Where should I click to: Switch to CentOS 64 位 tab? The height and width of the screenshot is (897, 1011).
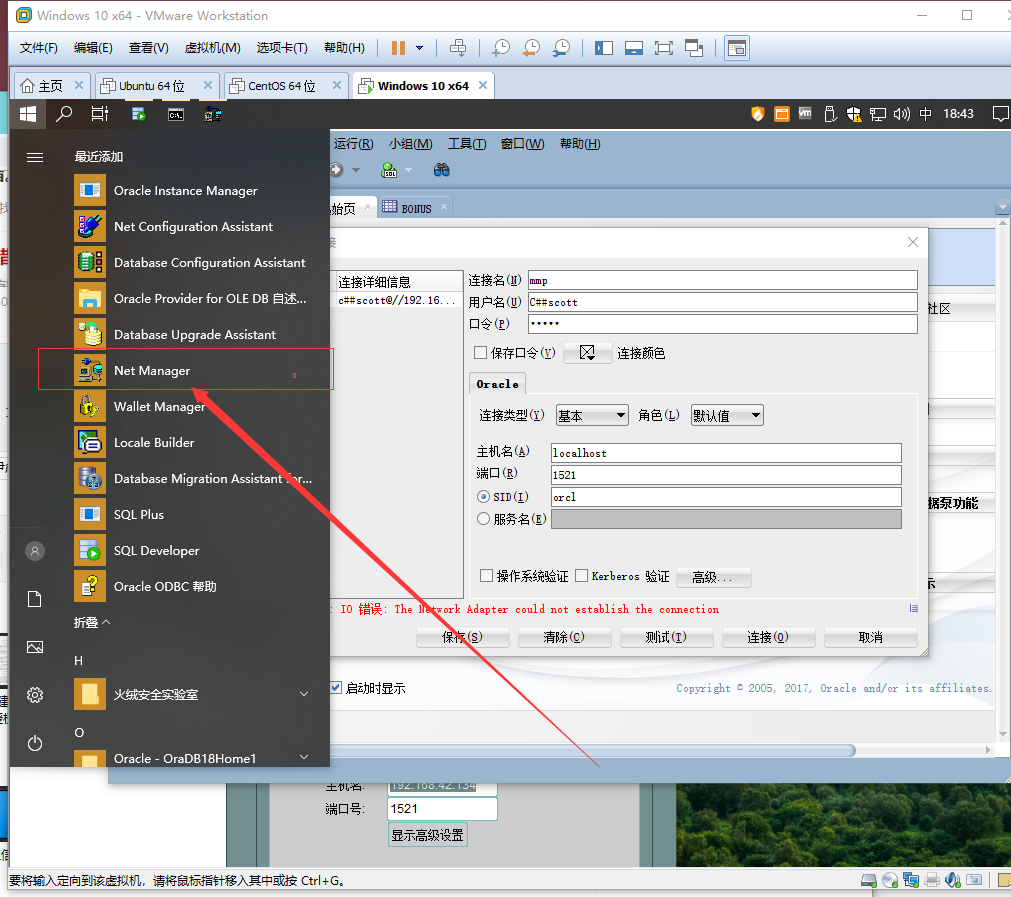[287, 86]
